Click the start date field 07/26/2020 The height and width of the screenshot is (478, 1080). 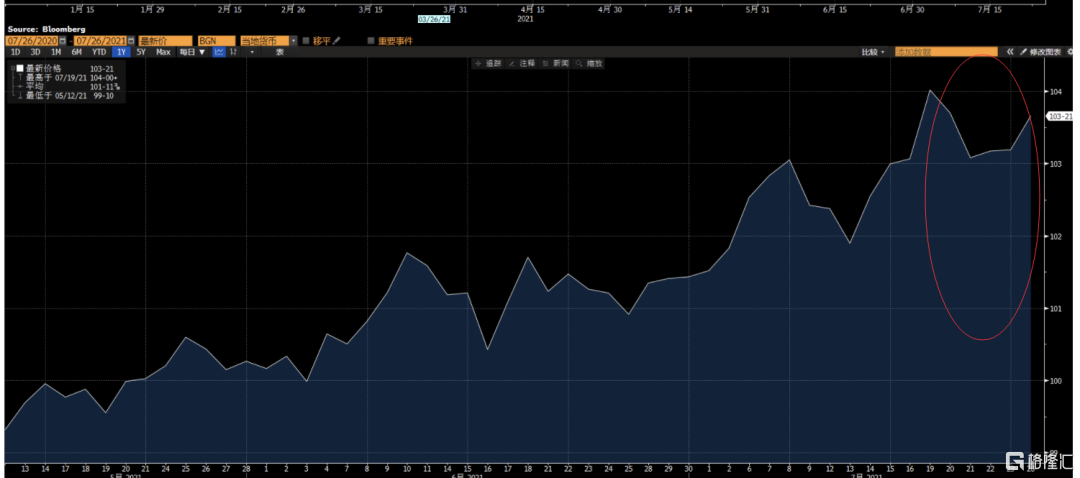coord(32,41)
